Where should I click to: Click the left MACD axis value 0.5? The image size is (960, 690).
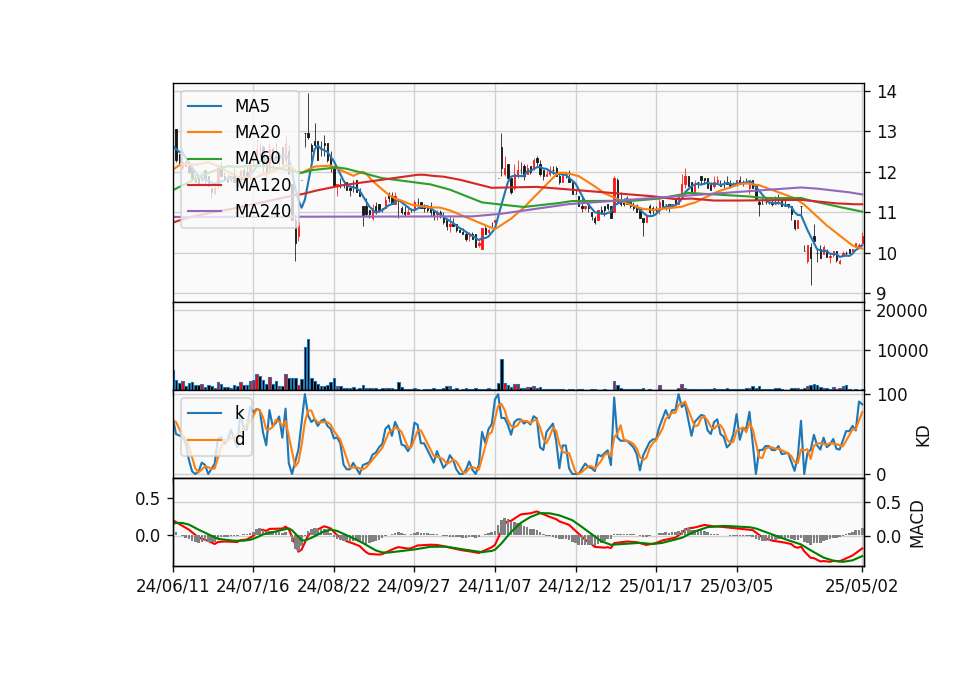[148, 499]
